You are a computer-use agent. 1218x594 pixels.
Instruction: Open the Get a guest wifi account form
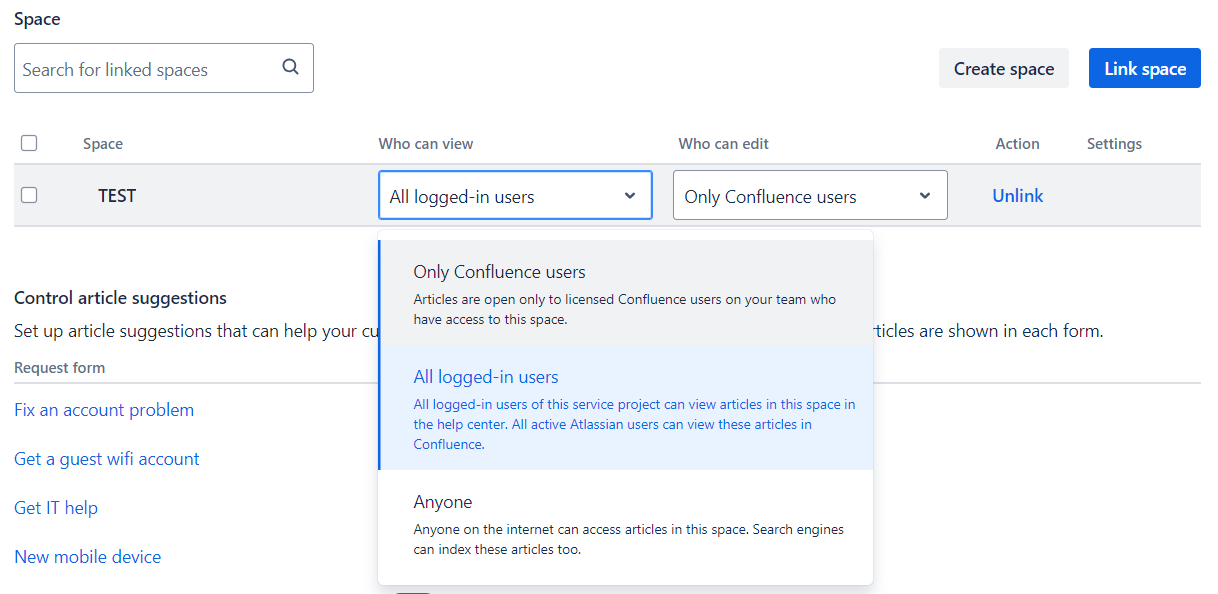coord(107,459)
